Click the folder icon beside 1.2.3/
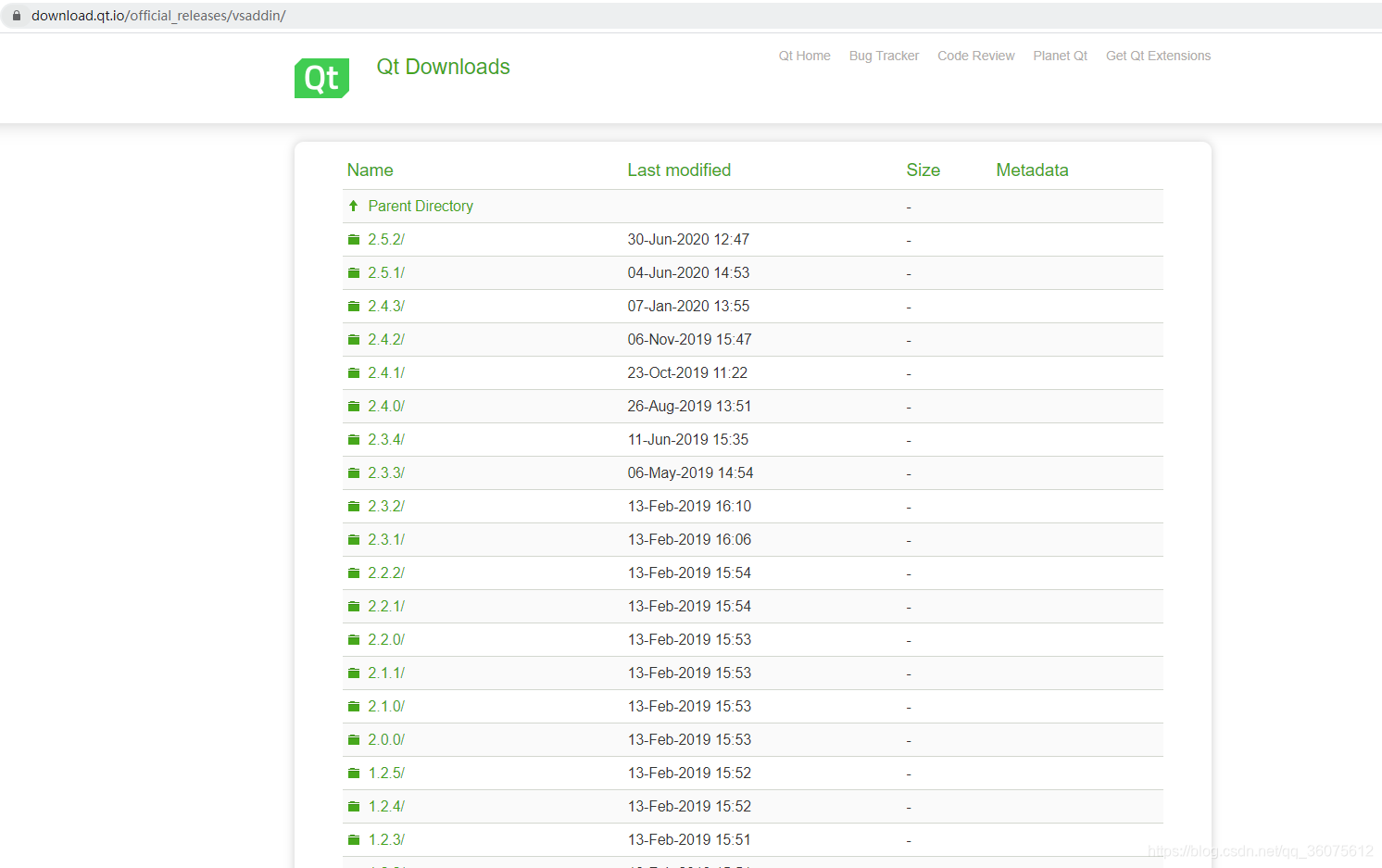Image resolution: width=1382 pixels, height=868 pixels. tap(354, 840)
